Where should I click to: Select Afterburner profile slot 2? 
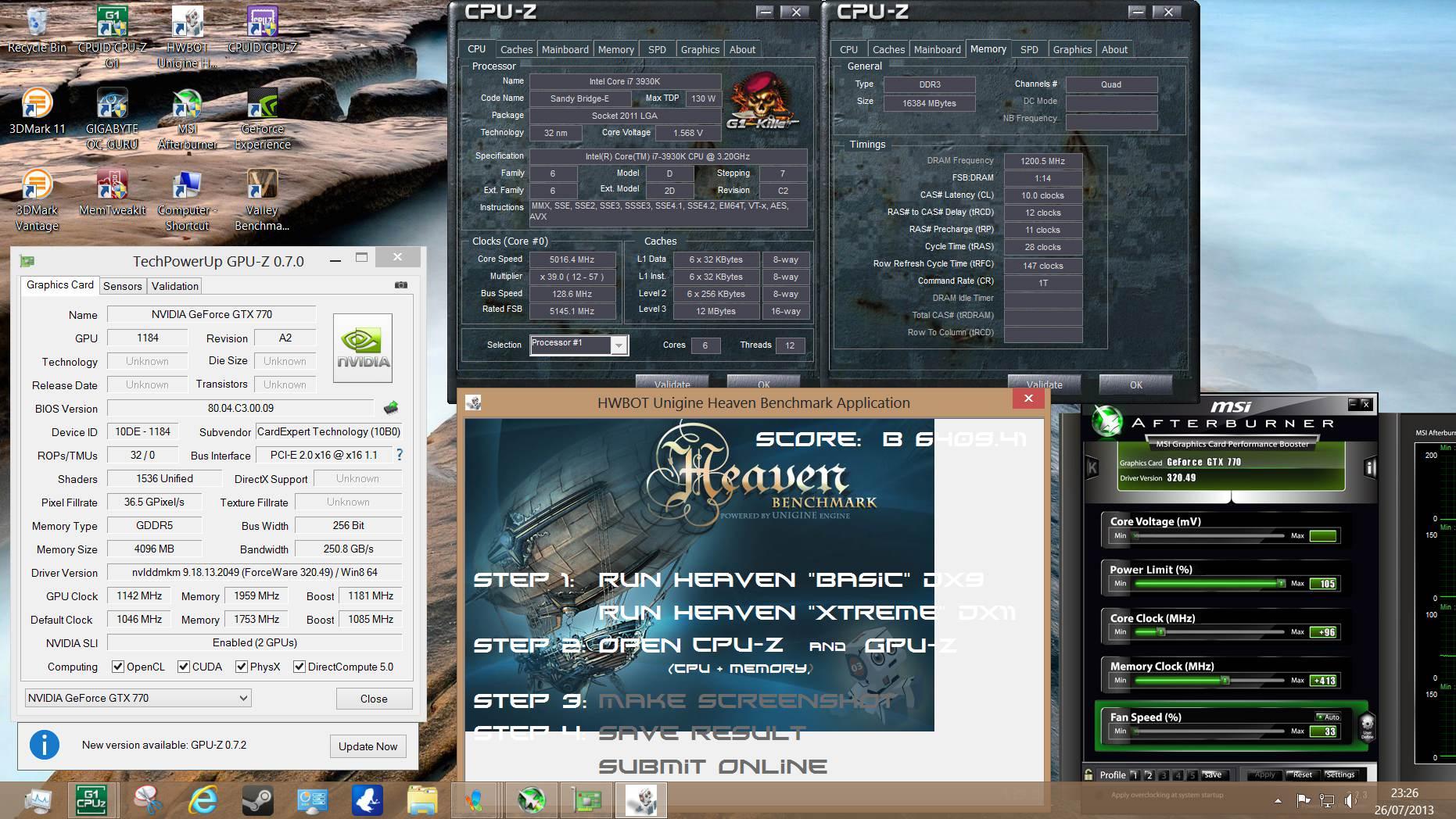(1149, 775)
